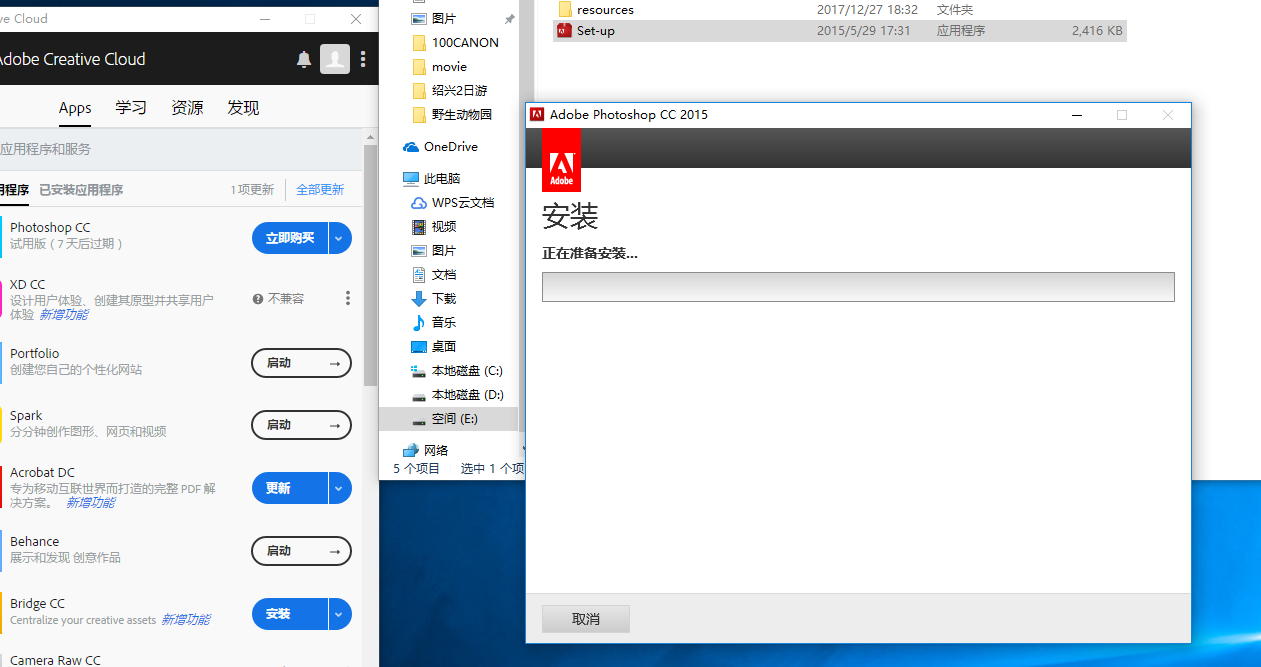This screenshot has height=667, width=1261.
Task: Click the Set-up file name
Action: (x=596, y=31)
